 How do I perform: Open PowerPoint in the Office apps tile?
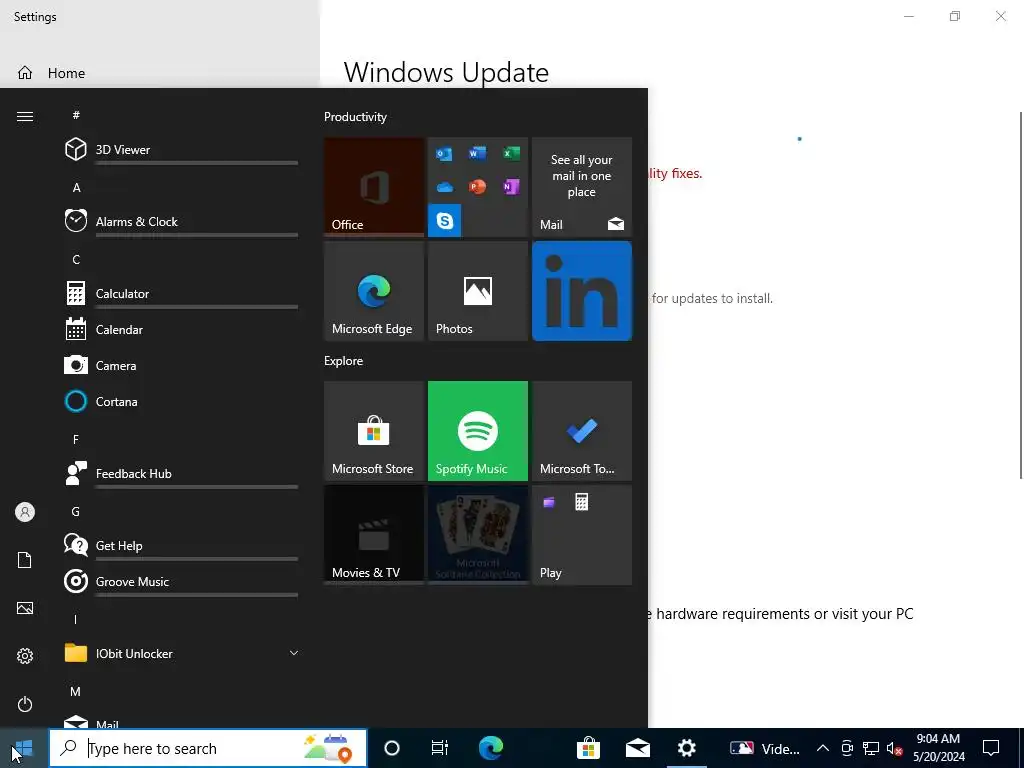[x=477, y=187]
